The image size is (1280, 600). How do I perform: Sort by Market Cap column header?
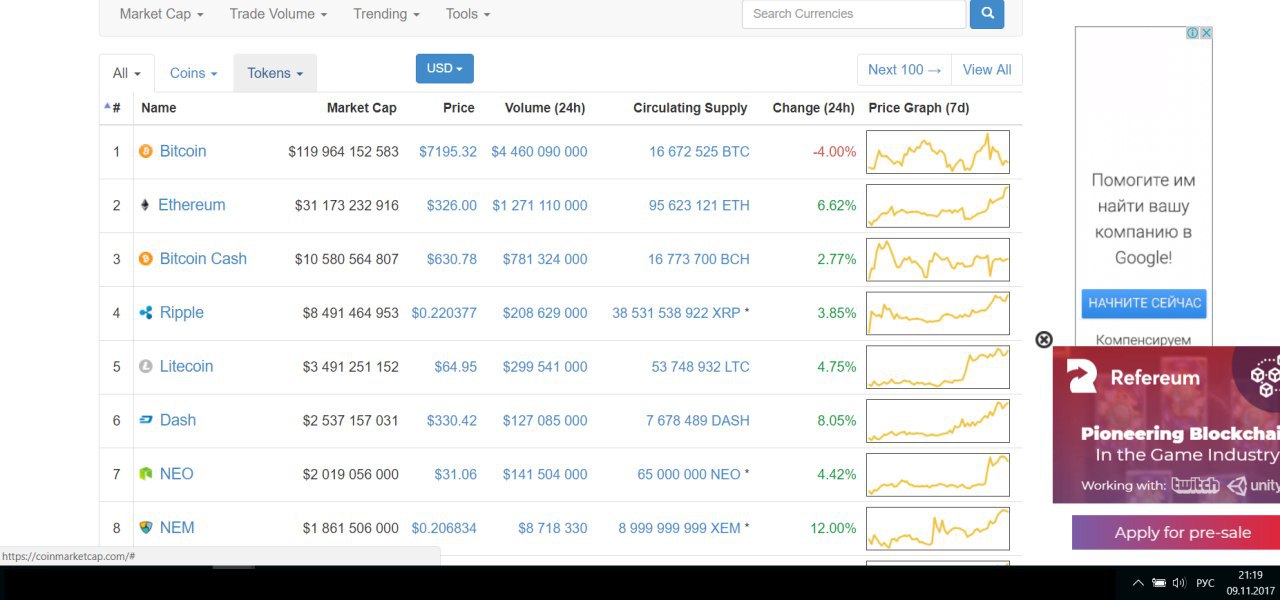click(x=362, y=108)
